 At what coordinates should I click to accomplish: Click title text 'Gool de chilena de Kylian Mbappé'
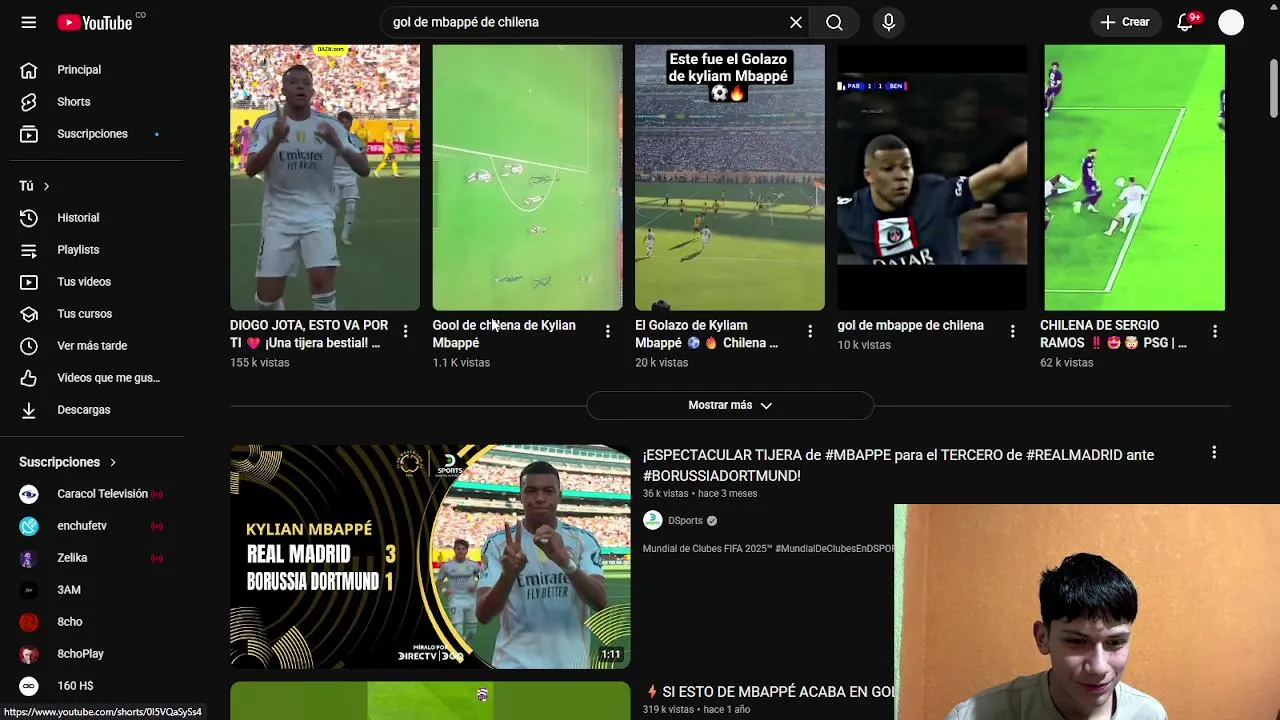[x=504, y=334]
